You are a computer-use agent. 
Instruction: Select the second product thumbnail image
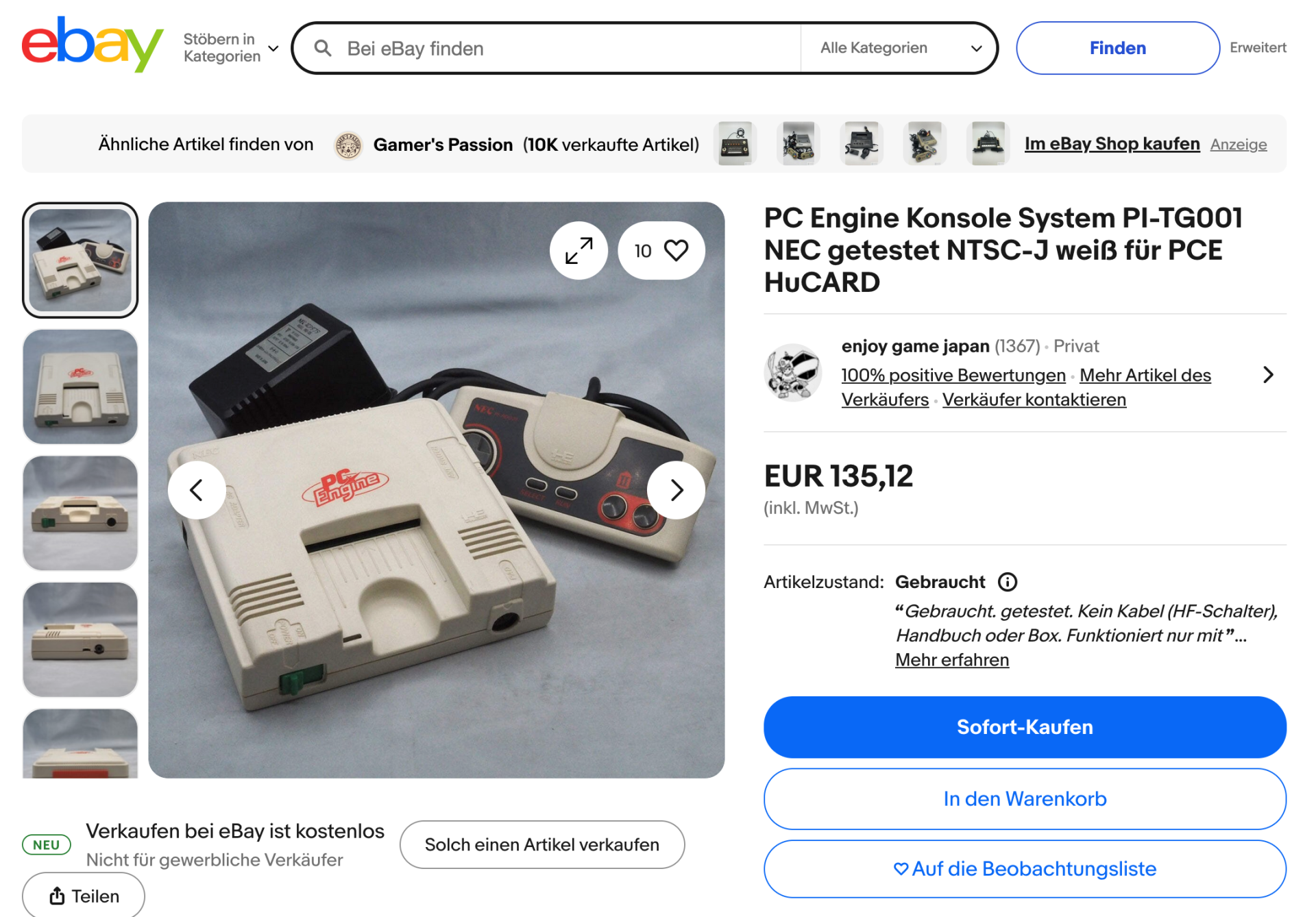(80, 387)
